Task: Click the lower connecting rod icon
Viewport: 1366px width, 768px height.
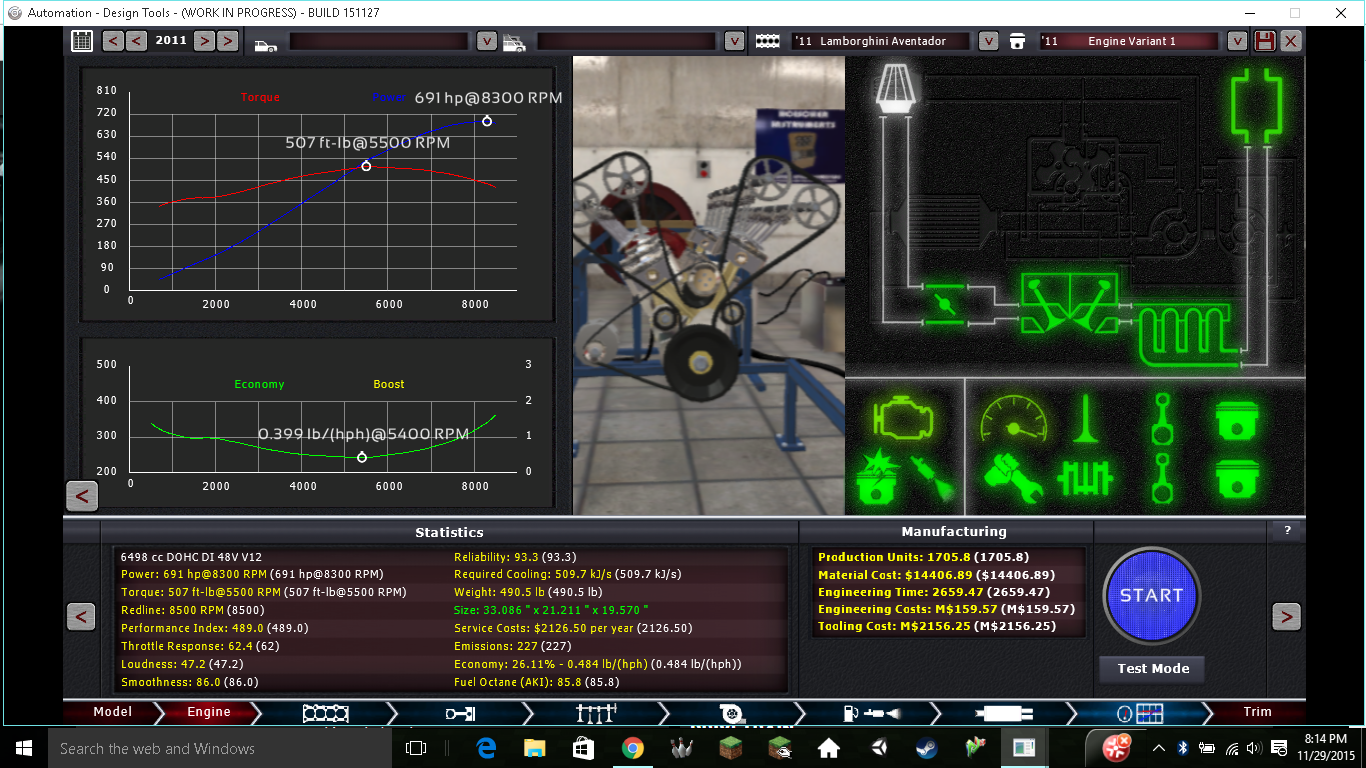Action: click(1160, 478)
